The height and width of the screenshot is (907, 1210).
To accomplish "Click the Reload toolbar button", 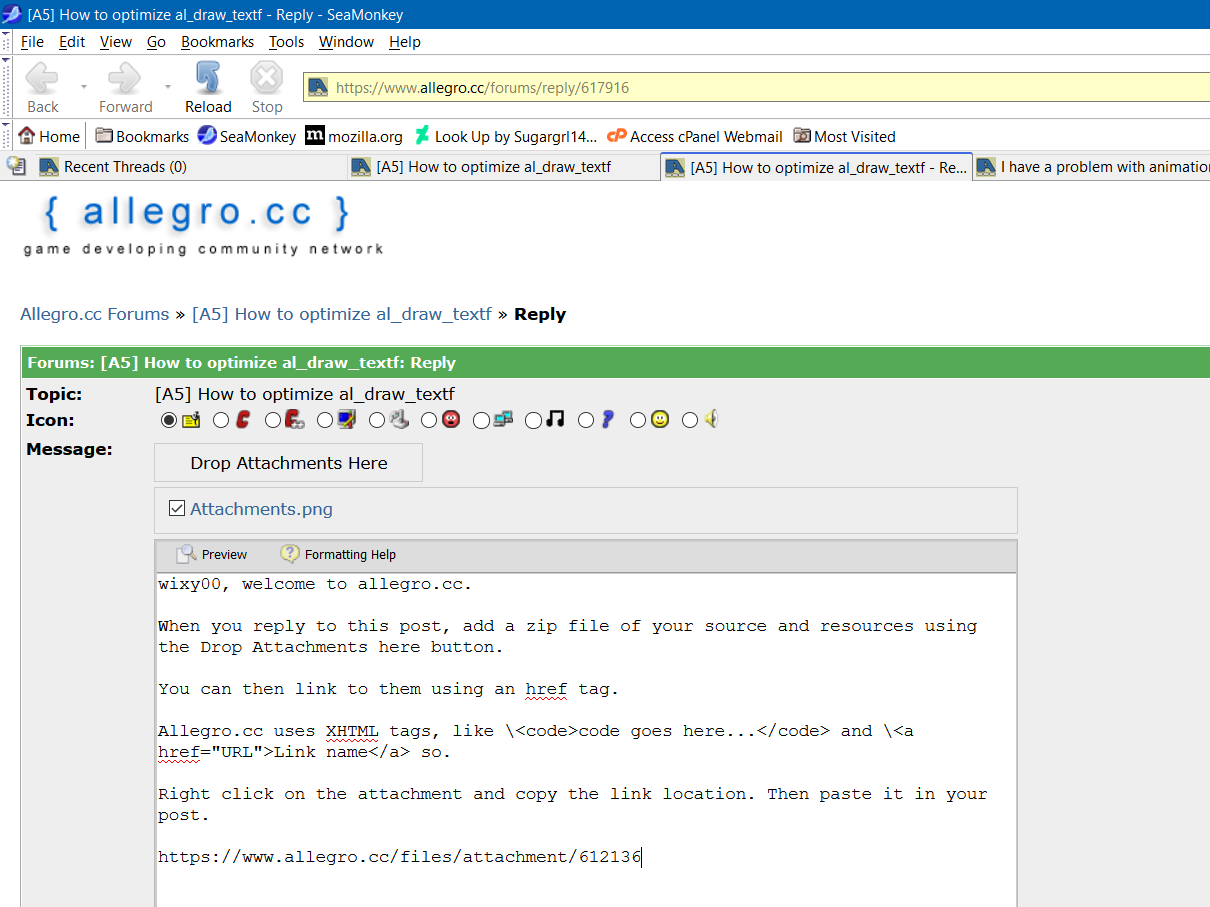I will 208,87.
